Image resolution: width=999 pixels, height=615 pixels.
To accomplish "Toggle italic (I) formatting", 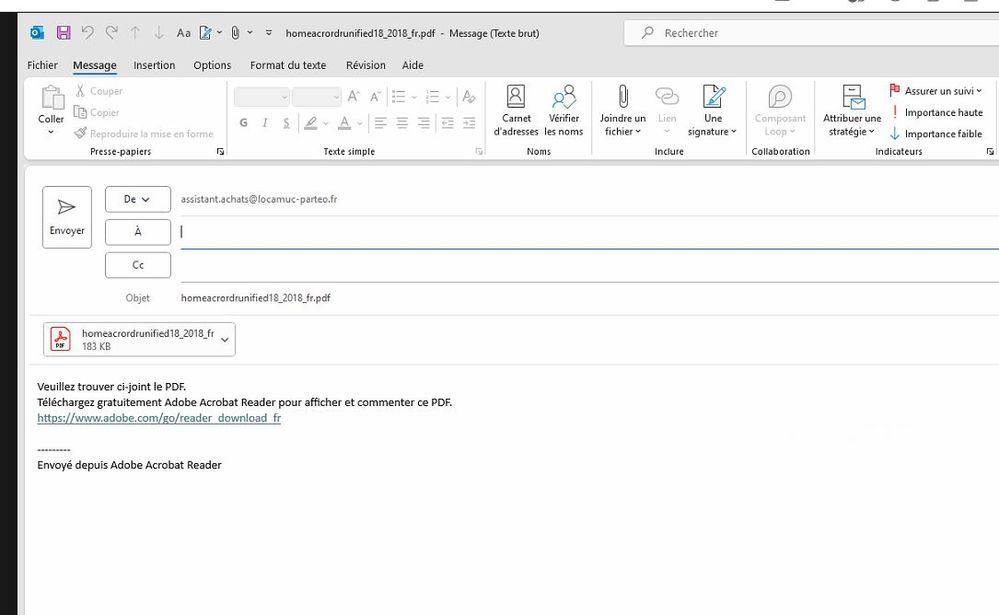I will click(x=265, y=123).
